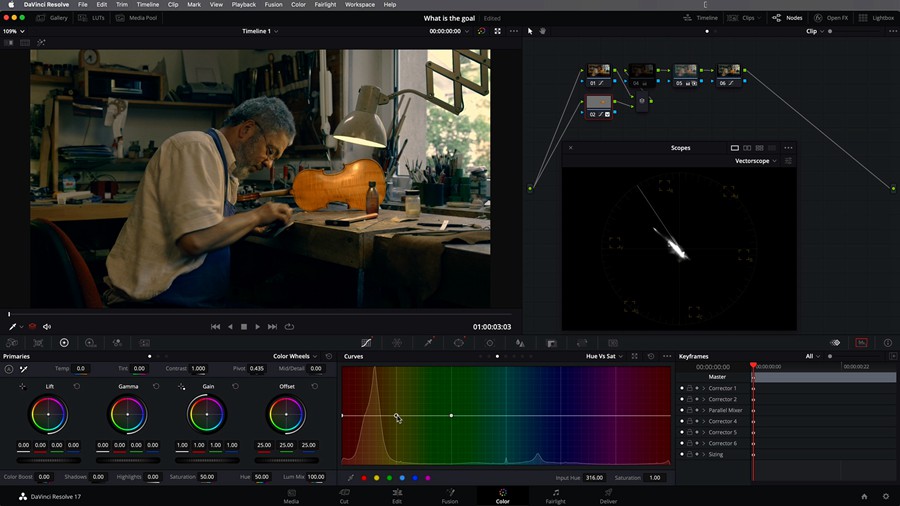Expand the Corrector 2 keyframe track

pyautogui.click(x=704, y=399)
